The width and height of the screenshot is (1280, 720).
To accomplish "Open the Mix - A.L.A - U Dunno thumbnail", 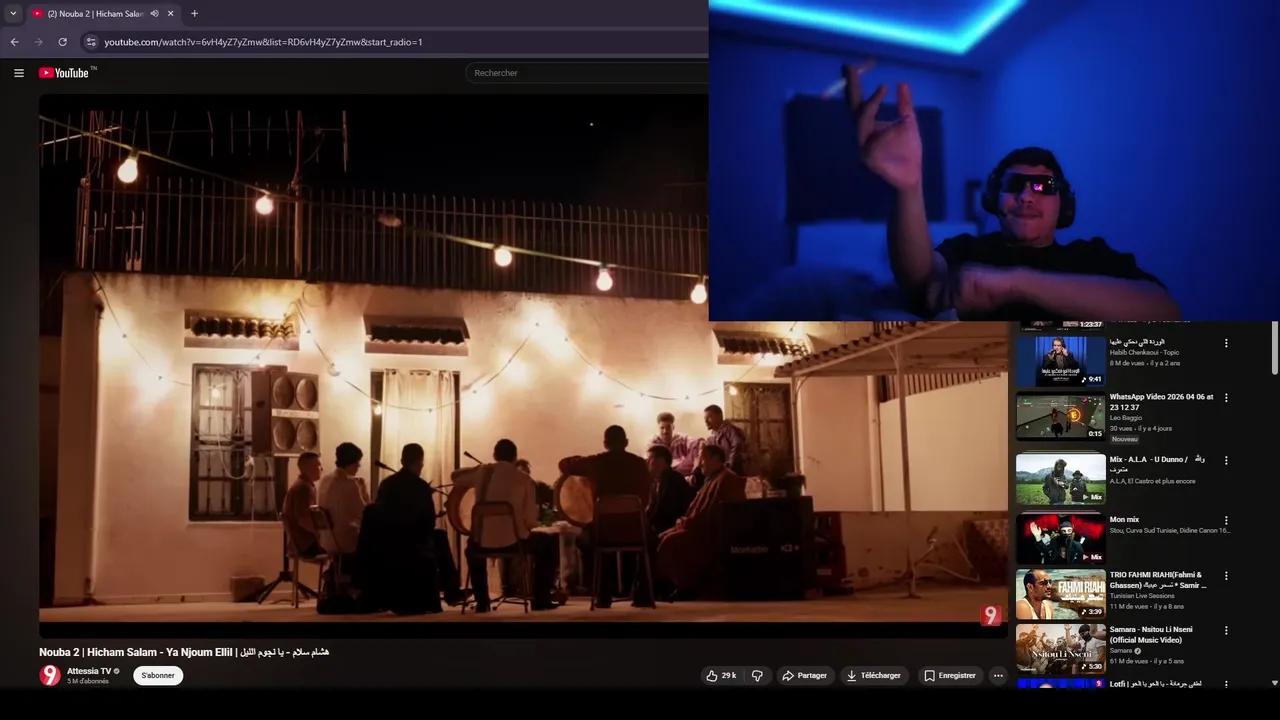I will click(1061, 479).
